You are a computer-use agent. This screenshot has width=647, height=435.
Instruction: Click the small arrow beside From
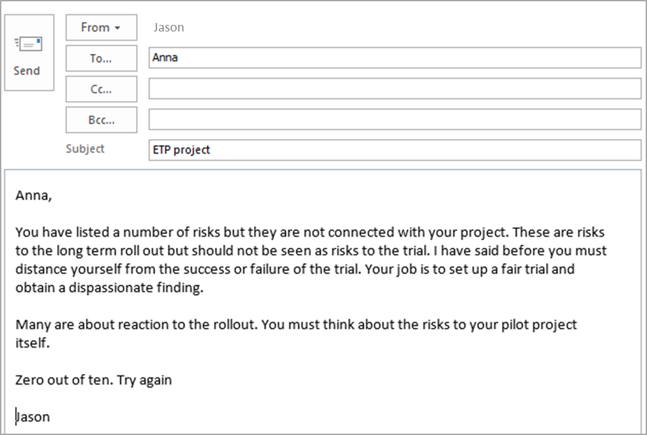[118, 28]
